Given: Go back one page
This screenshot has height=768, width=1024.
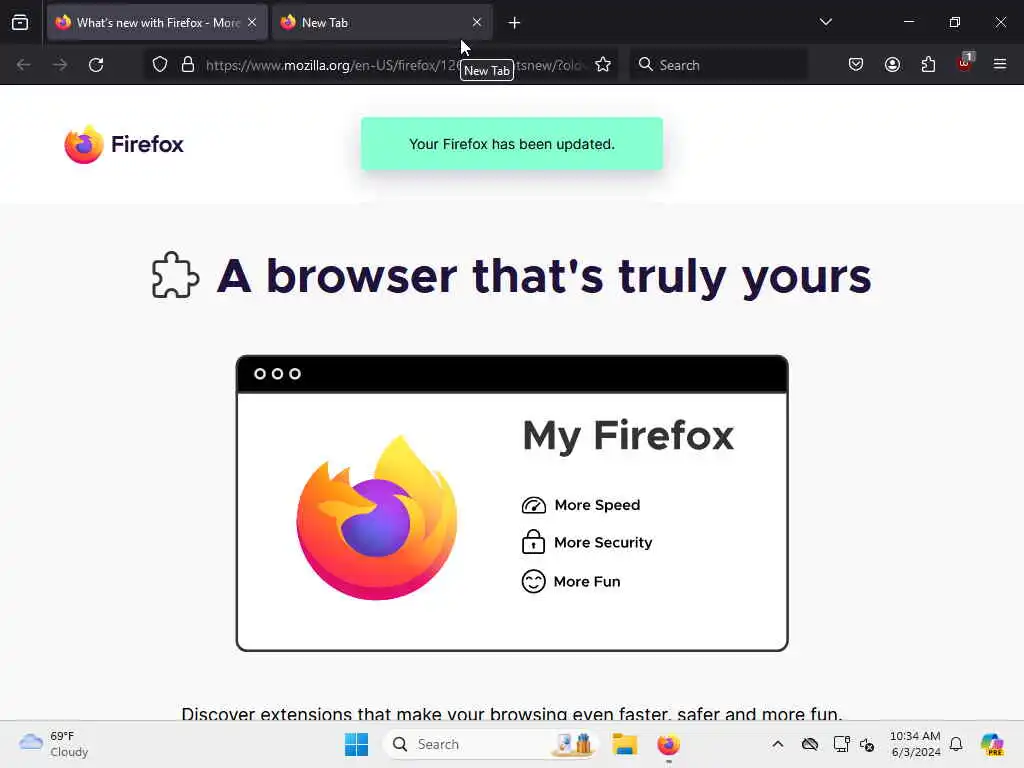Looking at the screenshot, I should (24, 65).
